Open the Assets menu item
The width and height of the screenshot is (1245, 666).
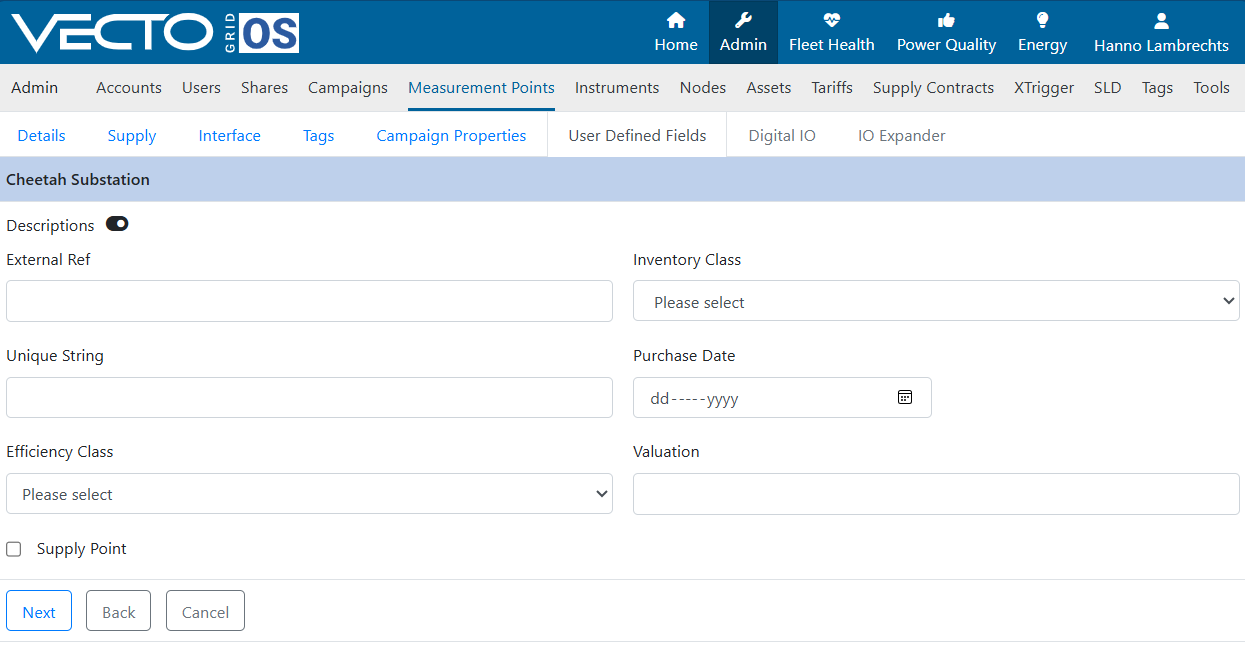[769, 88]
